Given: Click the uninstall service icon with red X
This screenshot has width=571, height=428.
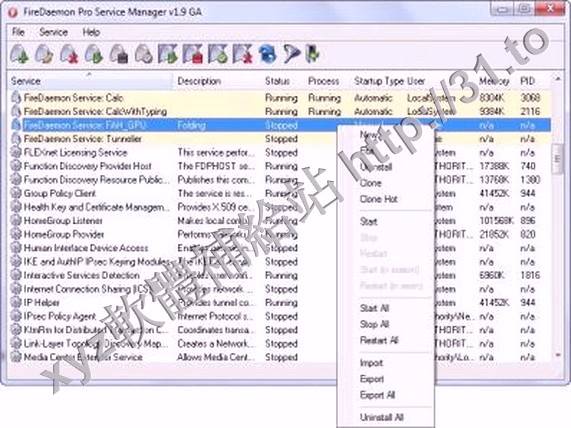Looking at the screenshot, I should point(69,54).
